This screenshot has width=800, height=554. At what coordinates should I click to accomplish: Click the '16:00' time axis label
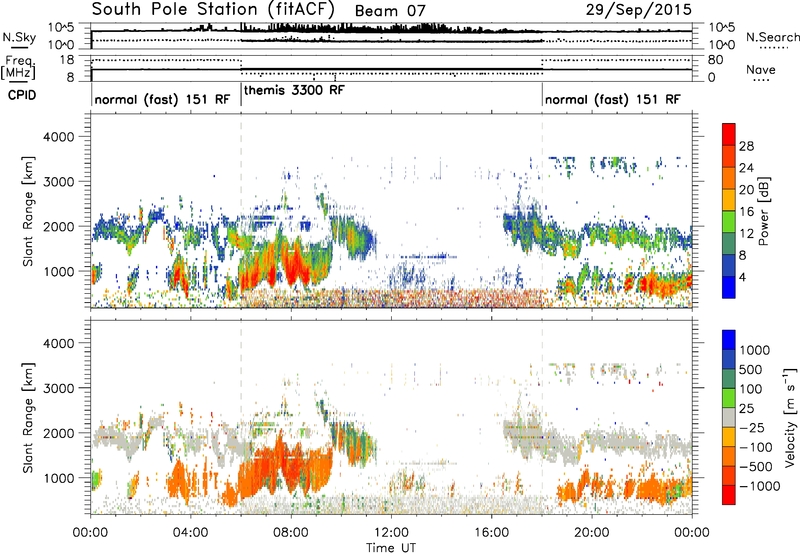pyautogui.click(x=491, y=533)
